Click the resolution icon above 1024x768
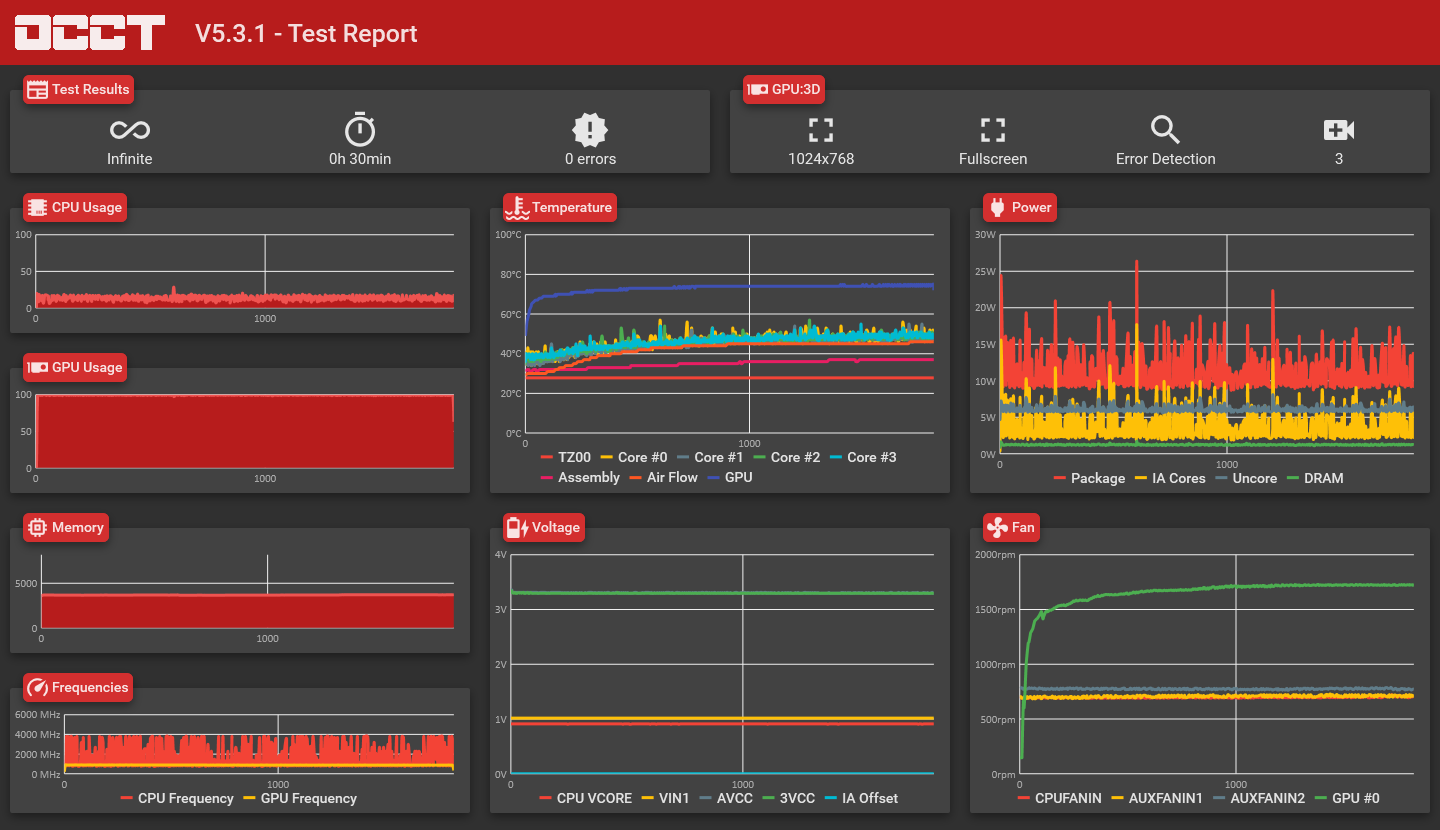 tap(821, 130)
